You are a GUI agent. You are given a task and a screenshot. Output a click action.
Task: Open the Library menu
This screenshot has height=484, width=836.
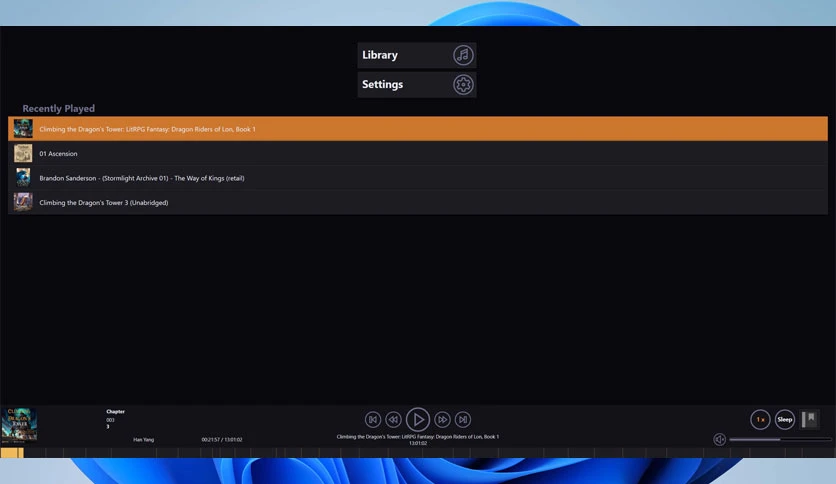(416, 55)
